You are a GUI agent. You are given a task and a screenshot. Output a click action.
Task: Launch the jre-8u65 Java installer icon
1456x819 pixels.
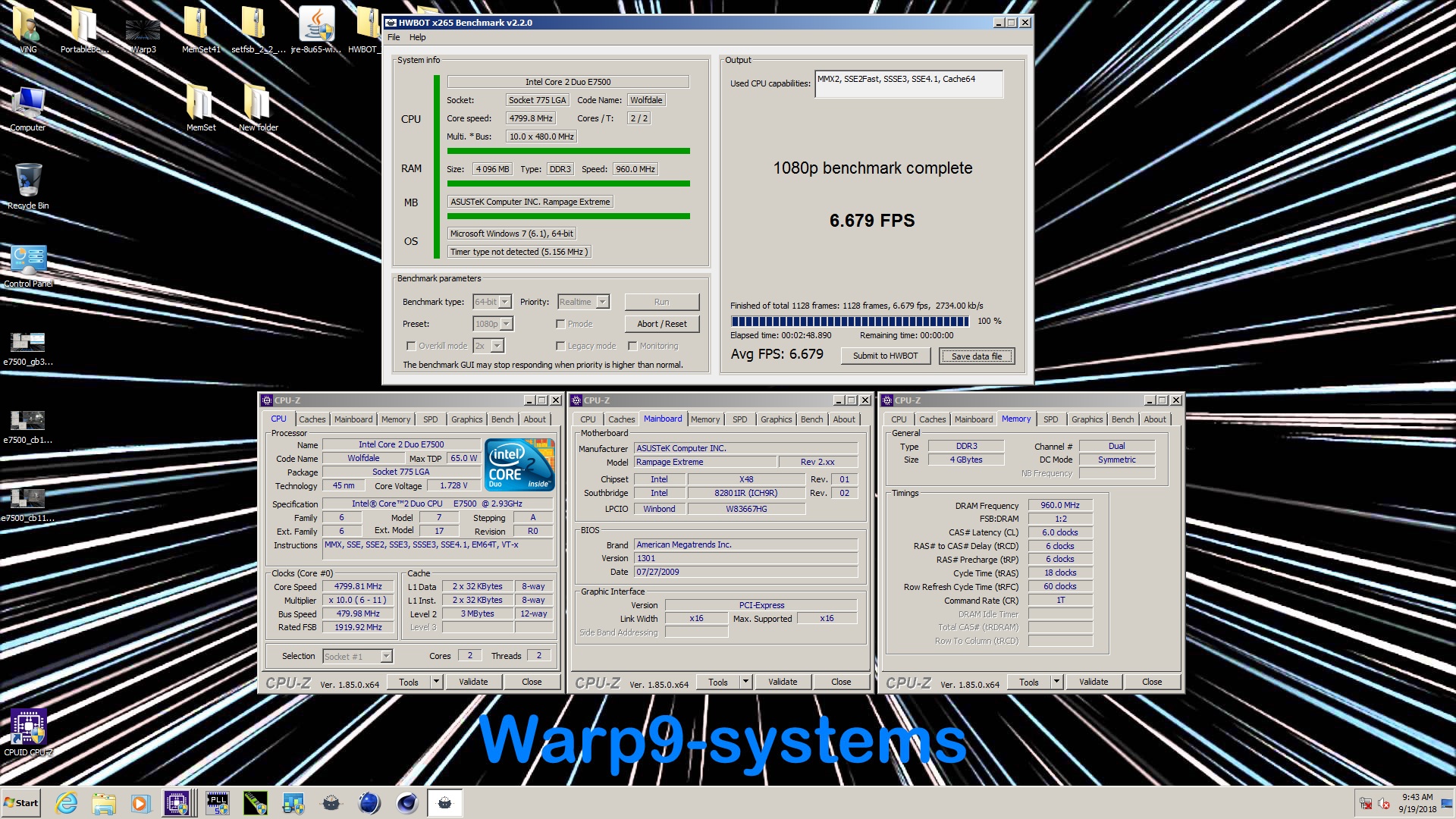tap(315, 29)
